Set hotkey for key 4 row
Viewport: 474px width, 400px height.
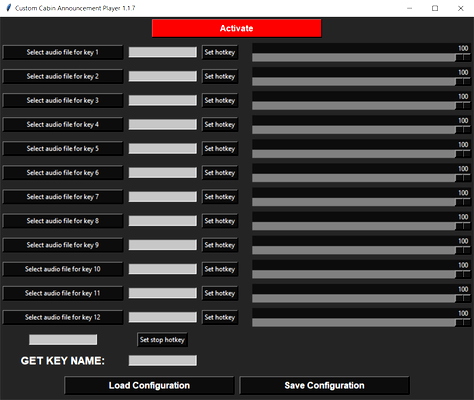[x=220, y=125]
